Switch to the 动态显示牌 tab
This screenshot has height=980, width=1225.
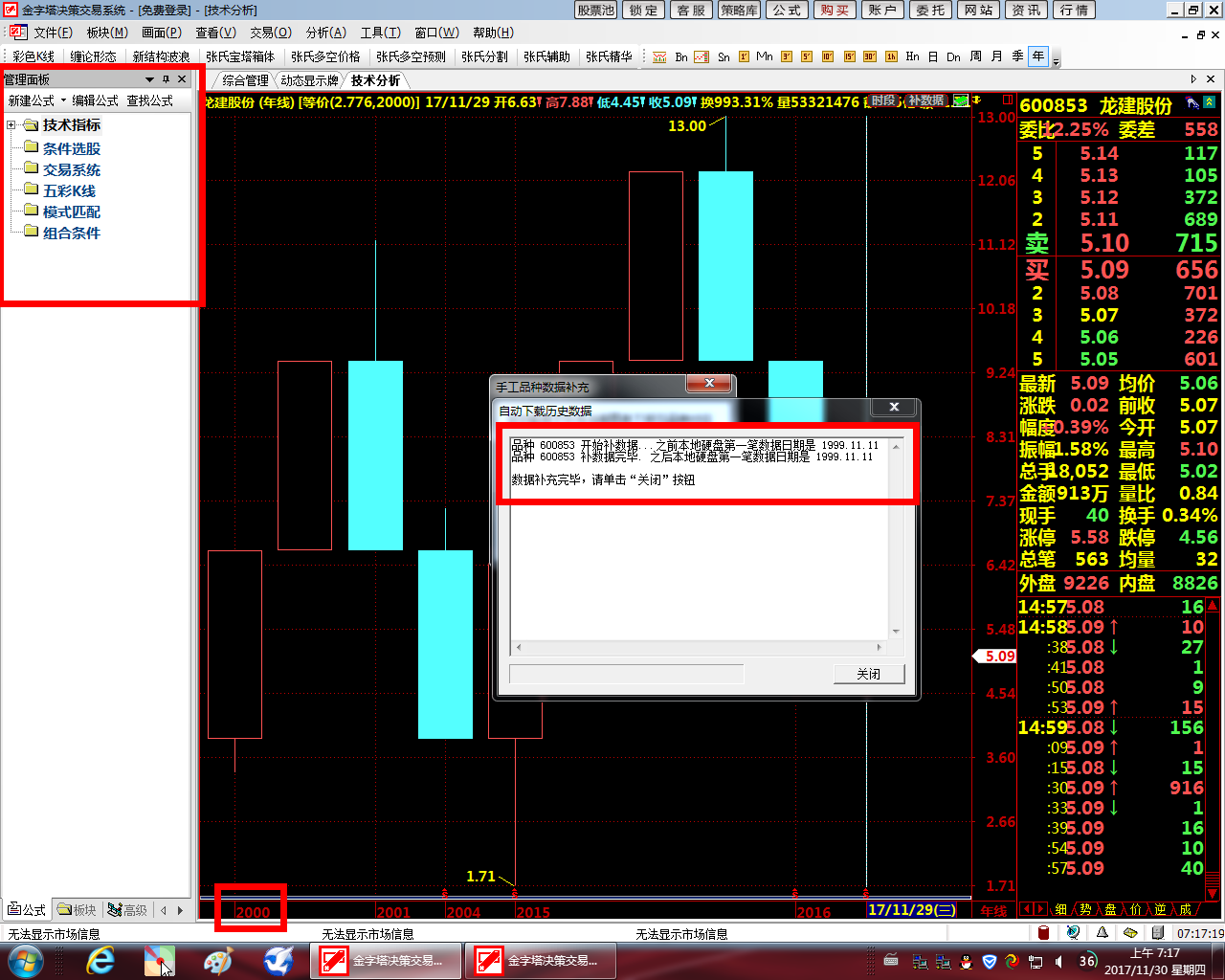pyautogui.click(x=309, y=80)
